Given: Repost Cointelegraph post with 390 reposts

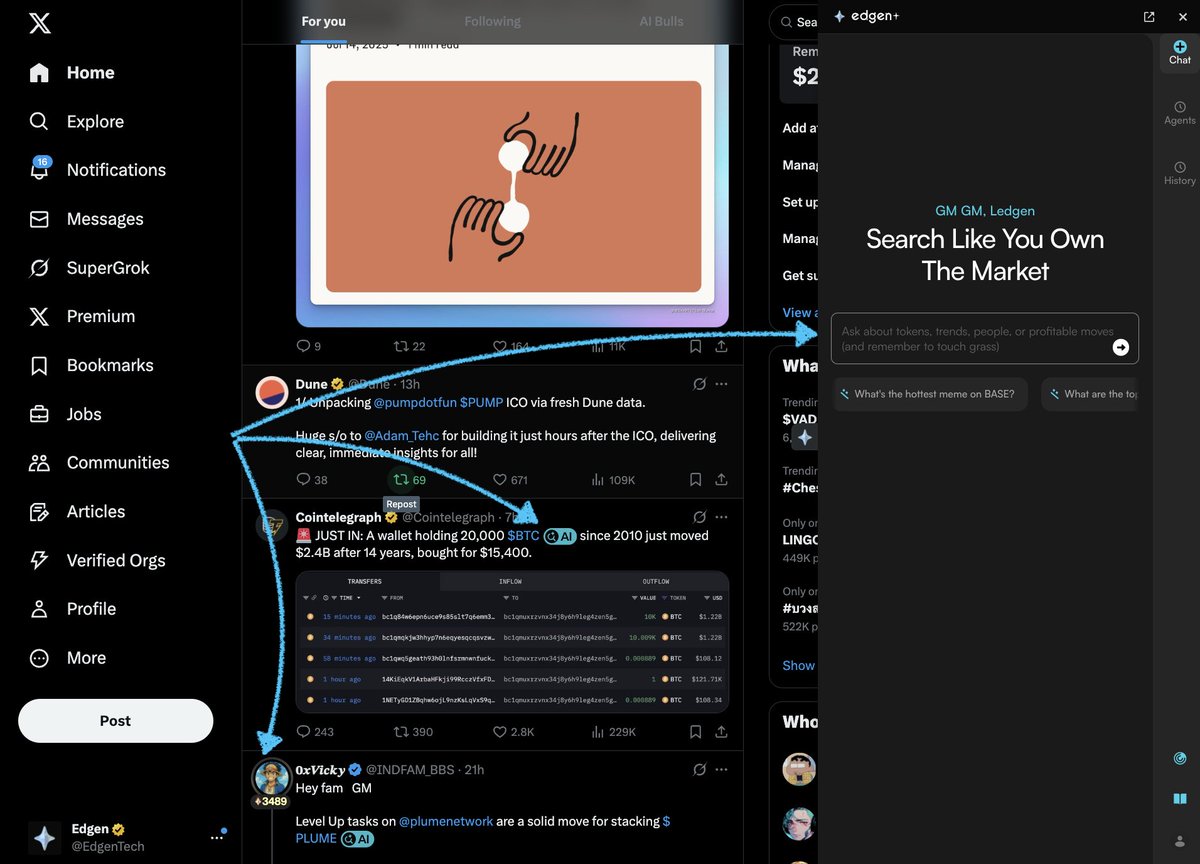Looking at the screenshot, I should point(413,732).
